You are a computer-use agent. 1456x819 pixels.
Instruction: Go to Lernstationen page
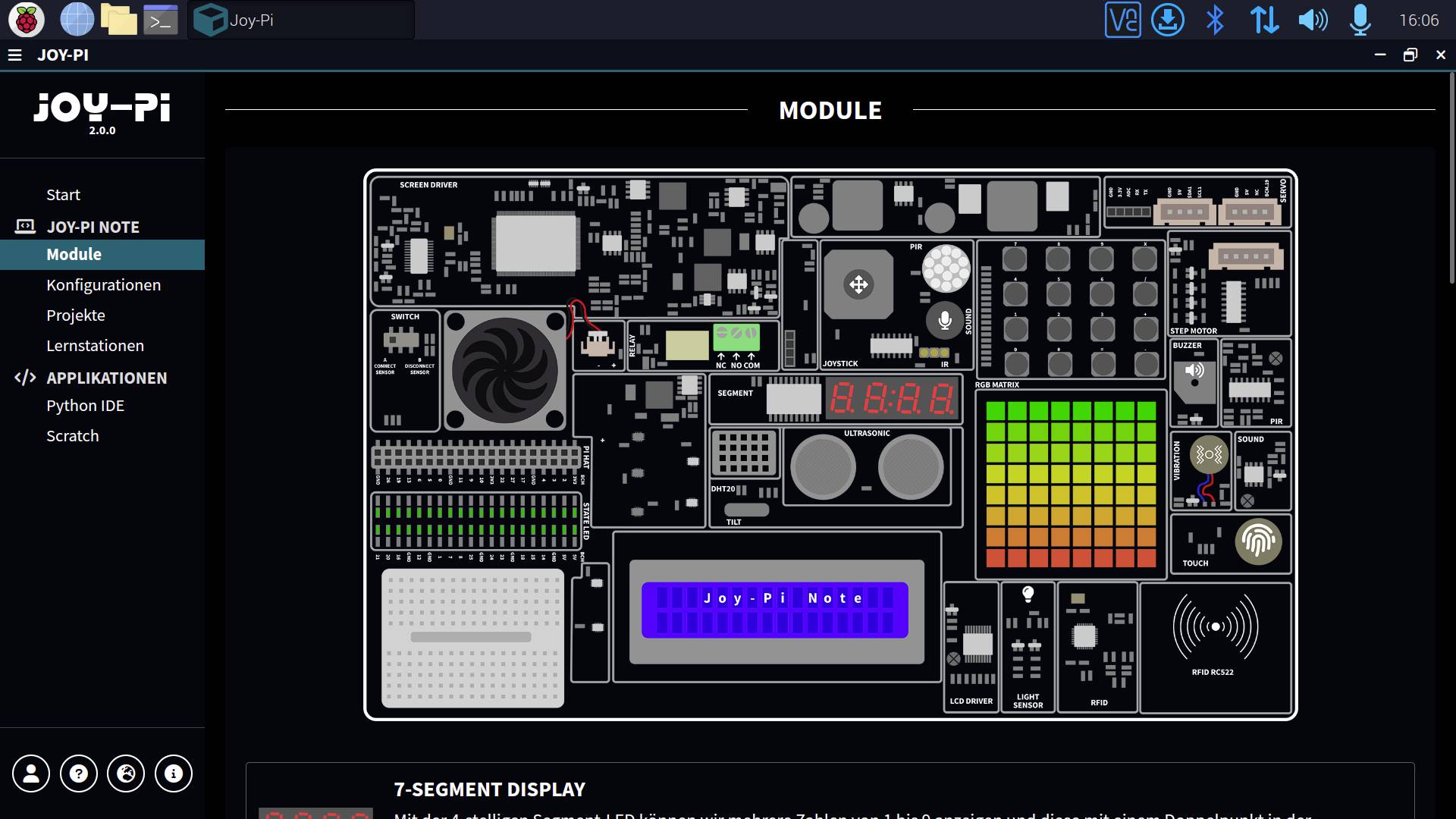pos(95,346)
